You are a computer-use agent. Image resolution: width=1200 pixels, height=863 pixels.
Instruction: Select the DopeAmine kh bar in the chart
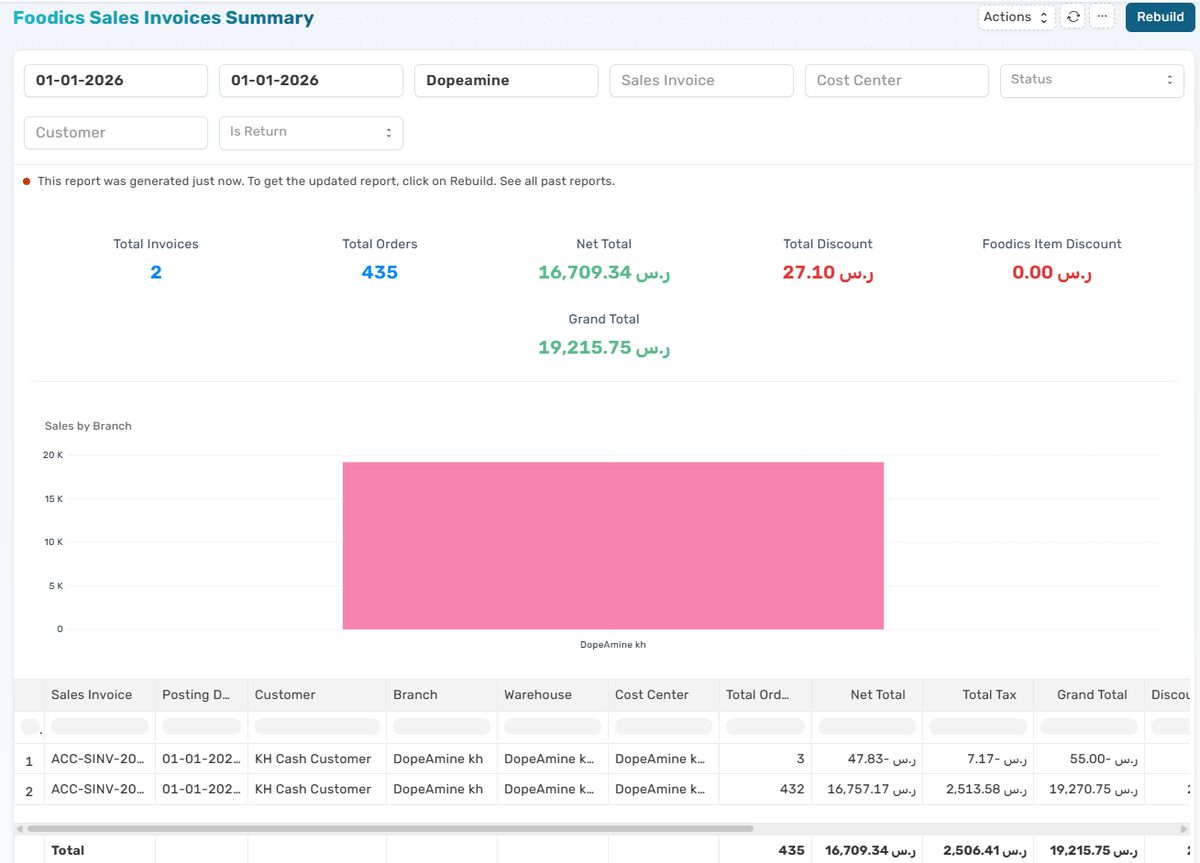613,544
